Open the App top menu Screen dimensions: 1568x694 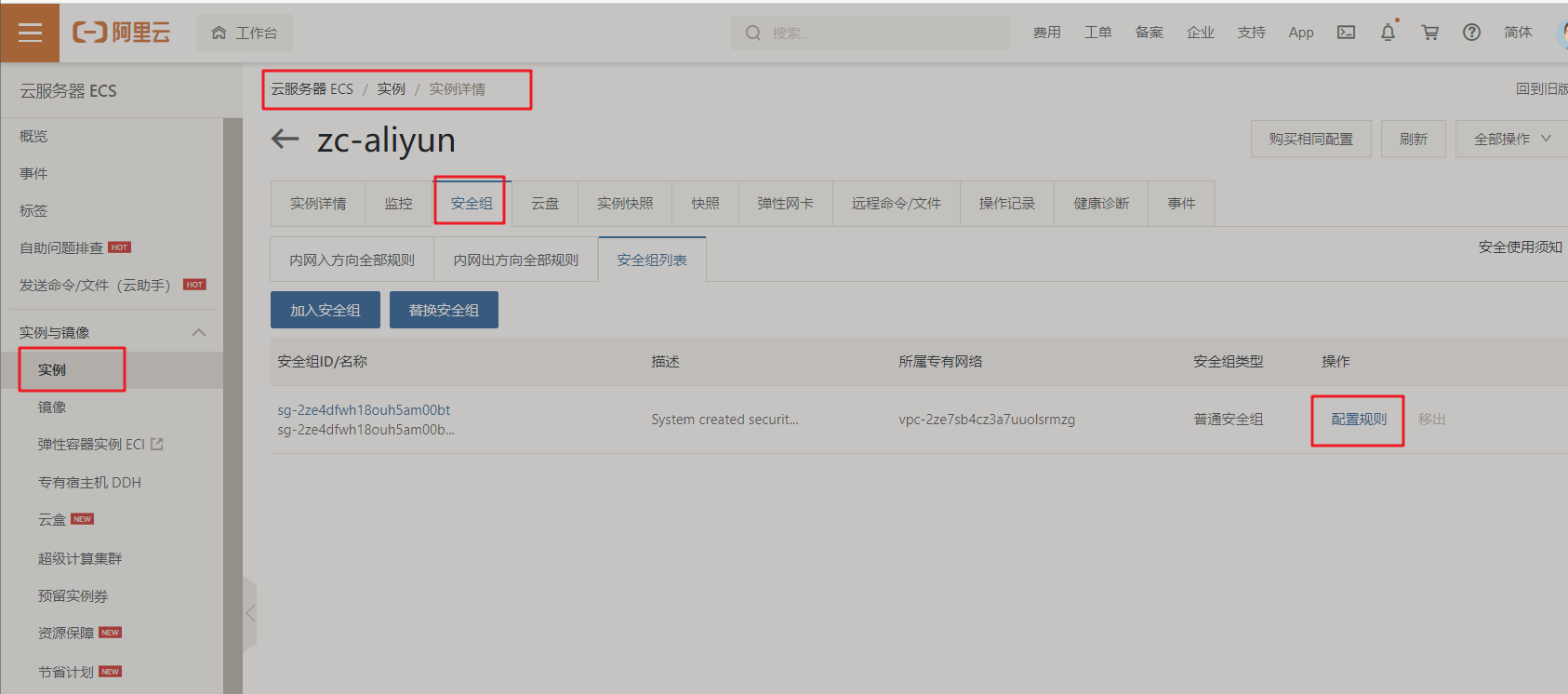click(x=1301, y=33)
